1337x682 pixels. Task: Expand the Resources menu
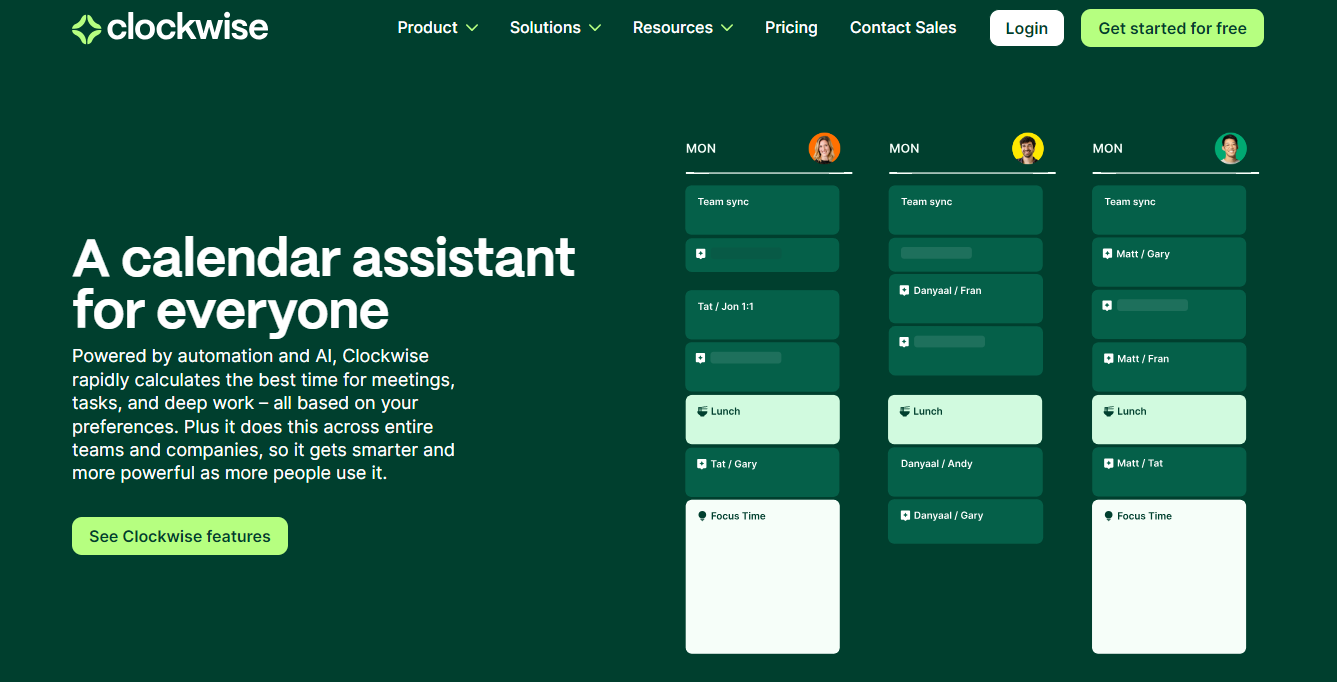683,28
